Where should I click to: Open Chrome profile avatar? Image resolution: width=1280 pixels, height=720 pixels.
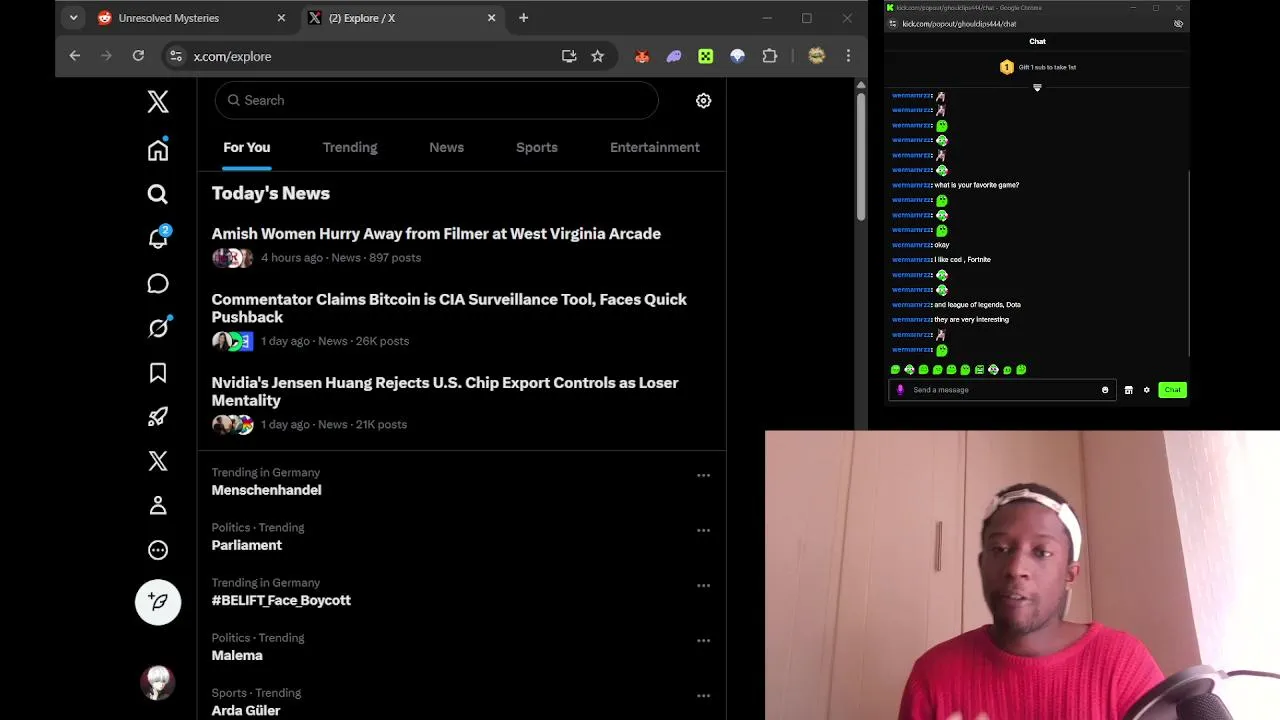[x=817, y=57]
